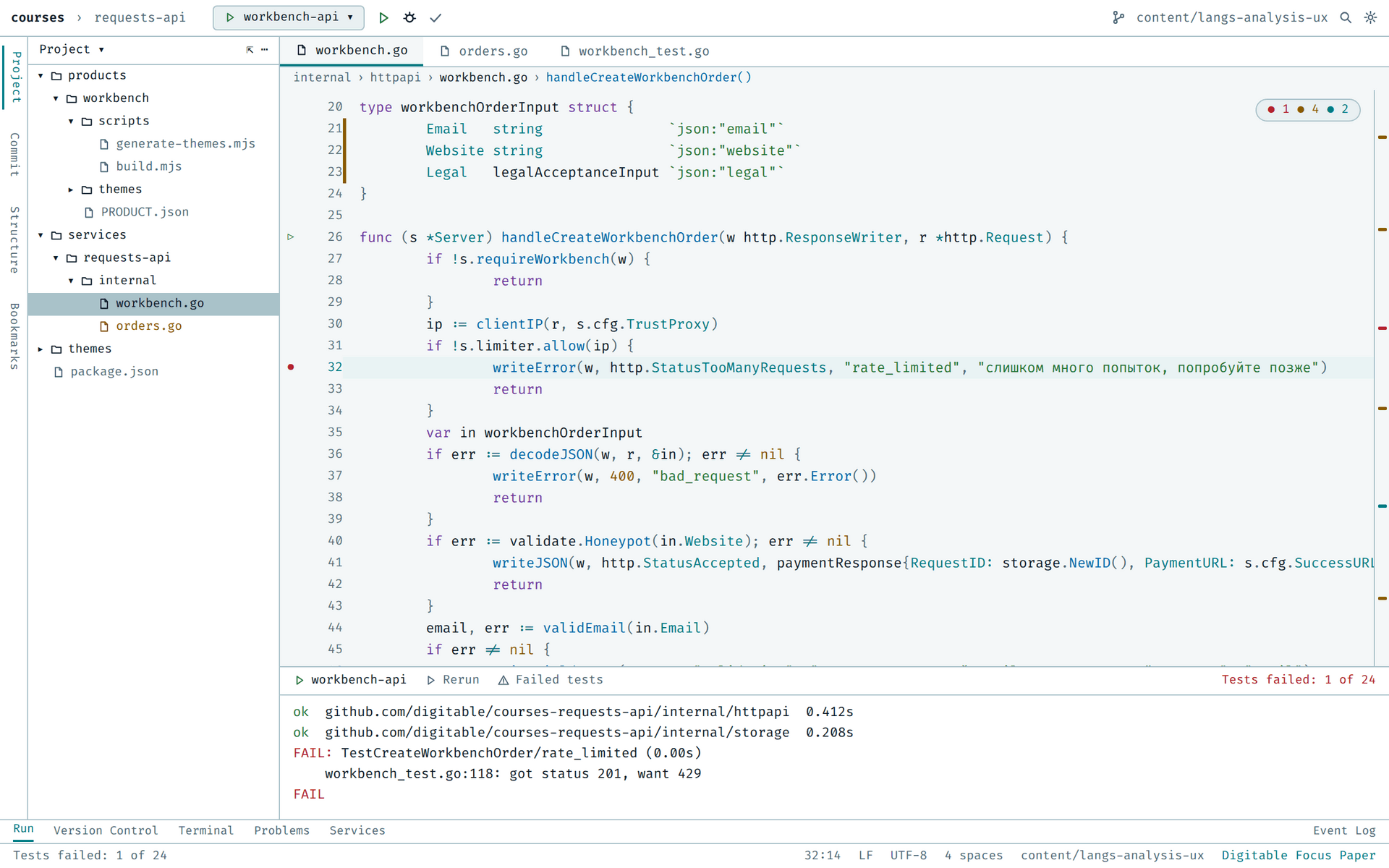Screen dimensions: 1389x868
Task: Click the package.json file icon
Action: coord(59,372)
